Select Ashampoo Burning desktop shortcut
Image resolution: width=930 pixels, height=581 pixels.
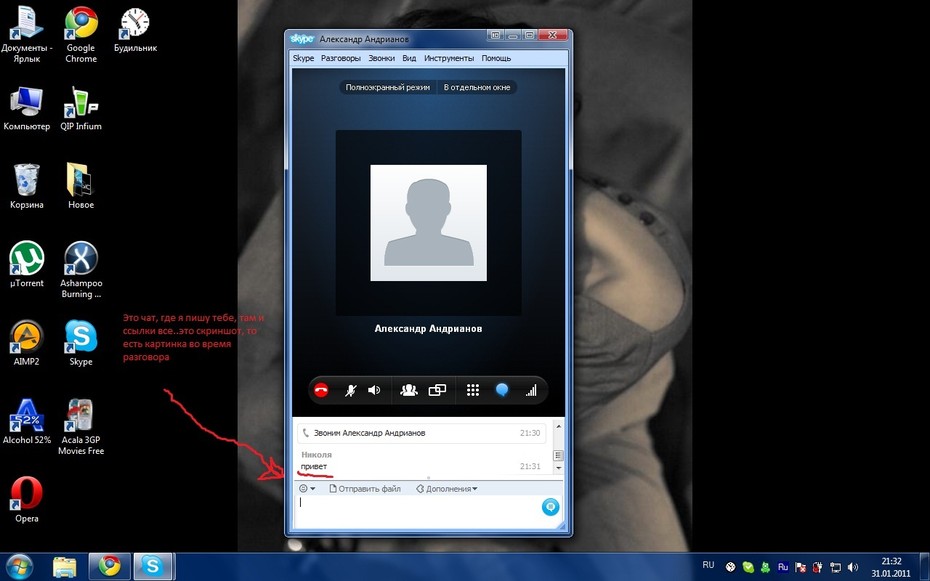(x=81, y=270)
